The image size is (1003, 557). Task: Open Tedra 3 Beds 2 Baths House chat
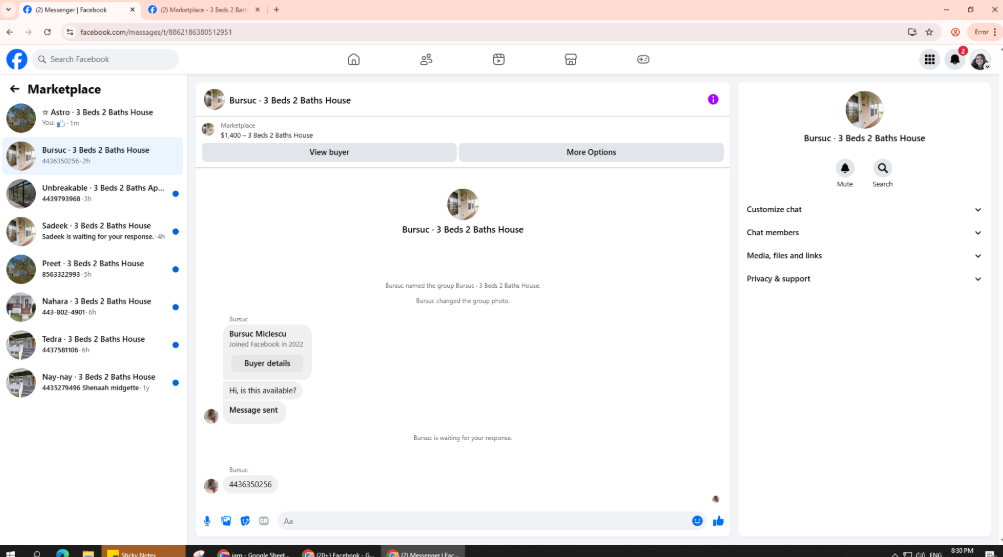[x=93, y=344]
